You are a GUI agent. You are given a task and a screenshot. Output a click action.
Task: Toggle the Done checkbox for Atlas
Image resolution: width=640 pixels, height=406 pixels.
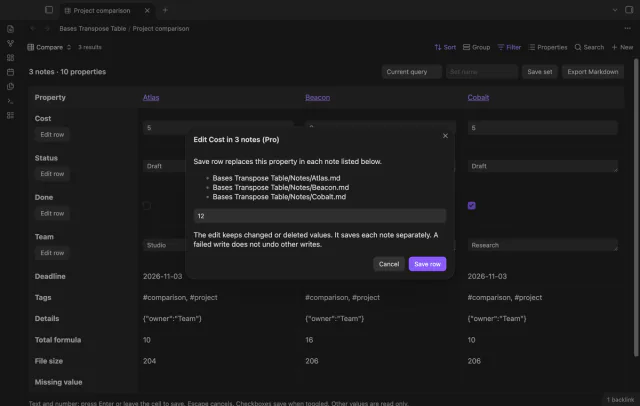(147, 206)
